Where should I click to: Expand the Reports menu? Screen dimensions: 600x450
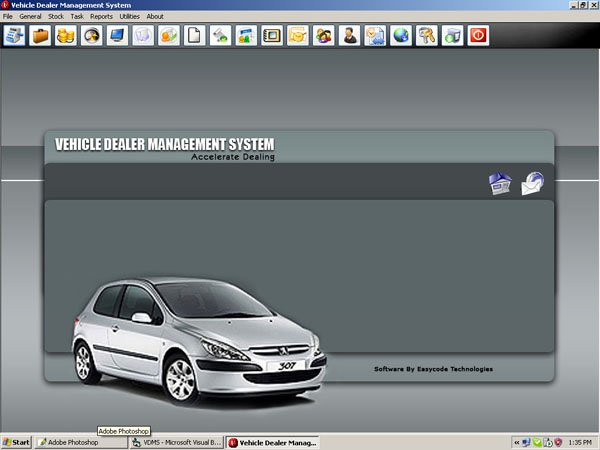pyautogui.click(x=101, y=17)
